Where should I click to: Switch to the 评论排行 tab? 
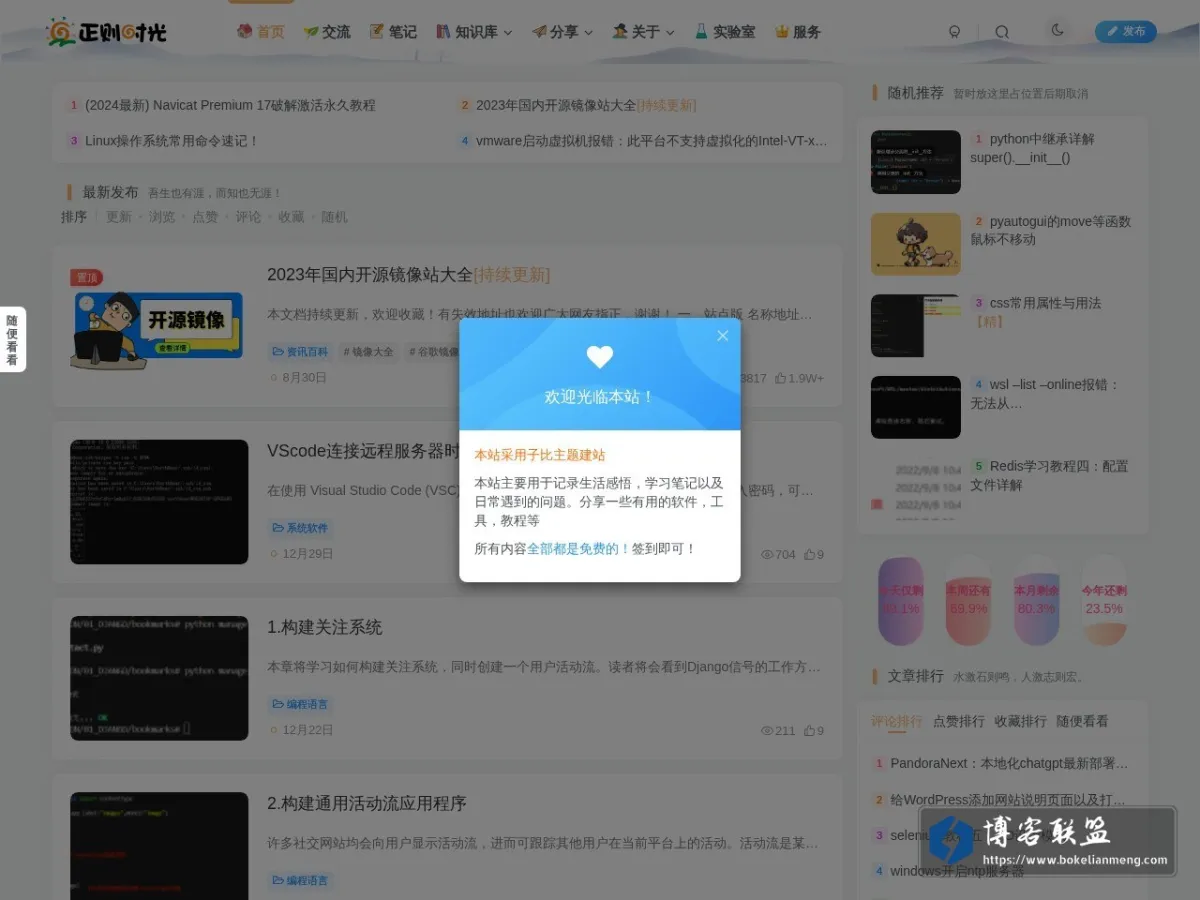897,721
